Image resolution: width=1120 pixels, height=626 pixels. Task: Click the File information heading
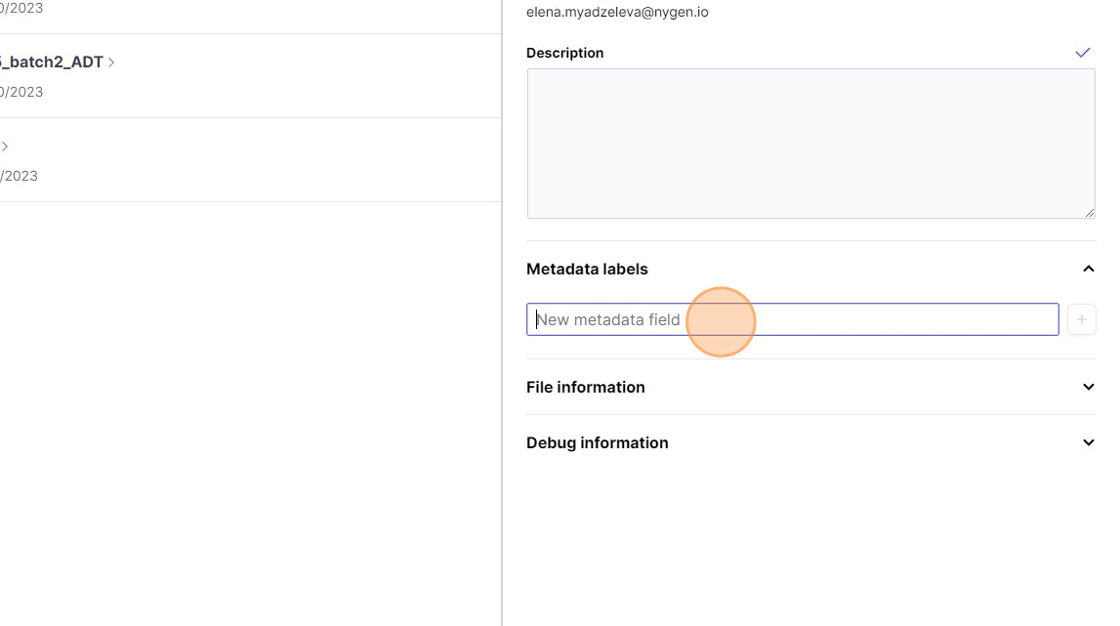[585, 387]
